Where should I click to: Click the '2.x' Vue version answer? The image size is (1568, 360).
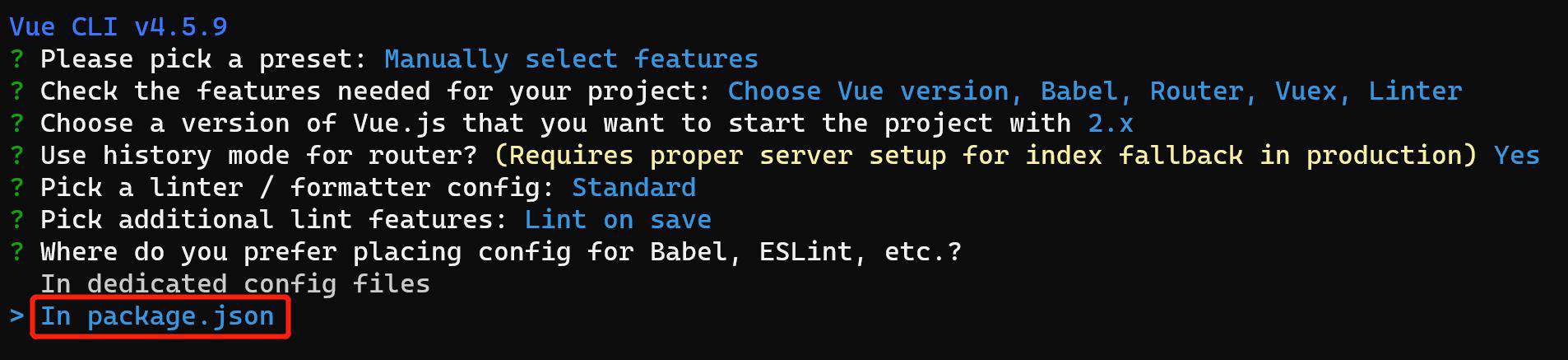click(x=1111, y=124)
